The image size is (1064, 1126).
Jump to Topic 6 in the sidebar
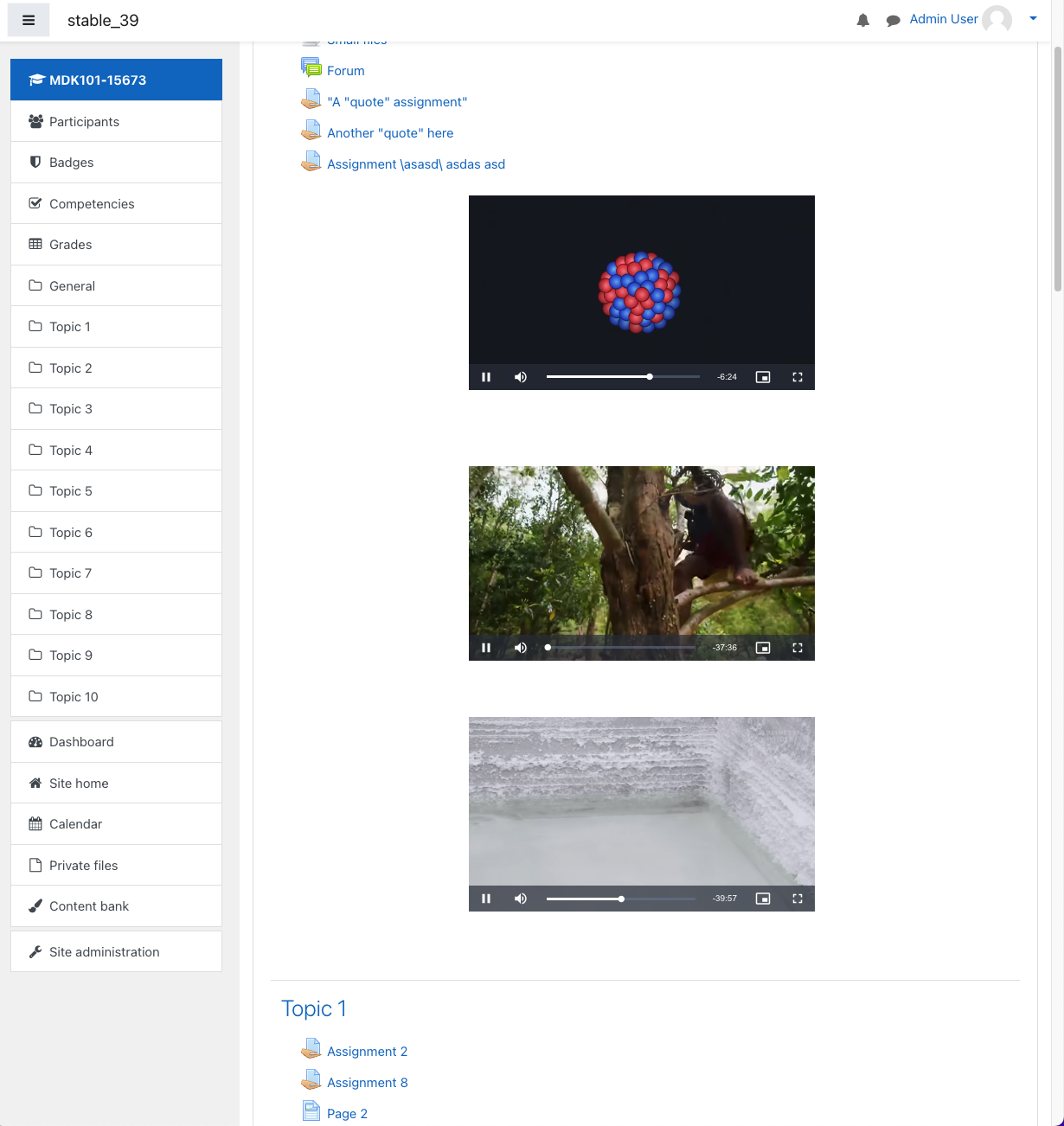[116, 532]
